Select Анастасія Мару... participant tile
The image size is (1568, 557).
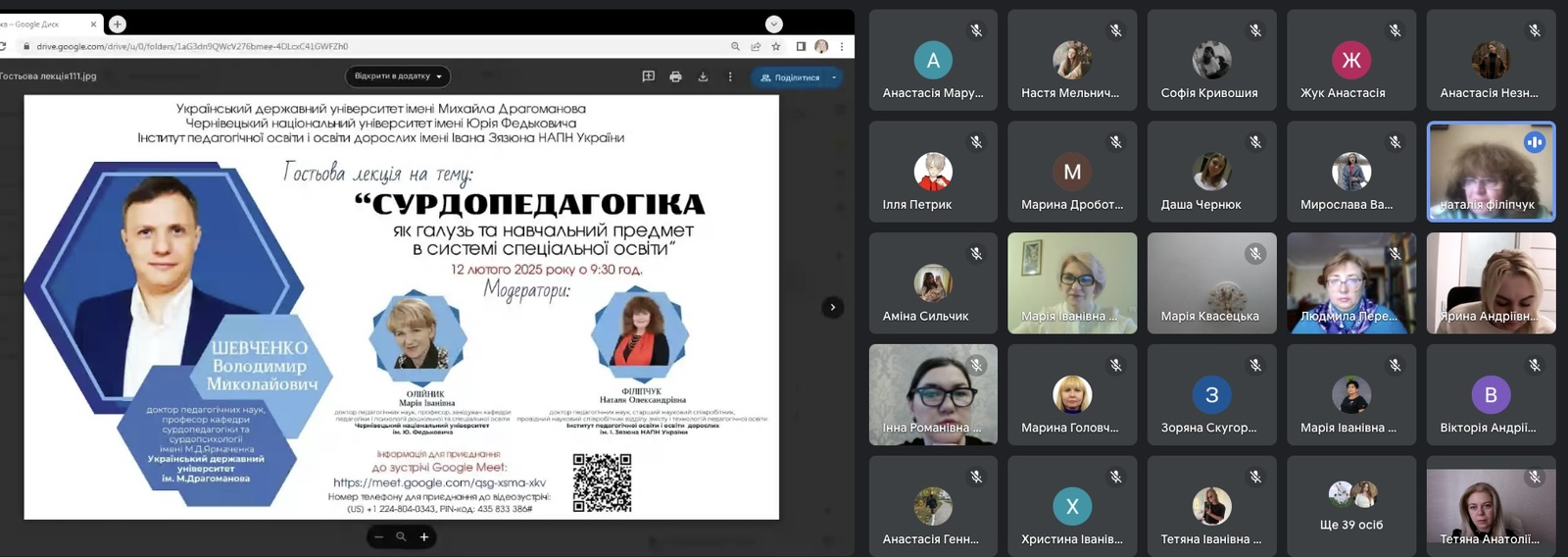pyautogui.click(x=933, y=61)
